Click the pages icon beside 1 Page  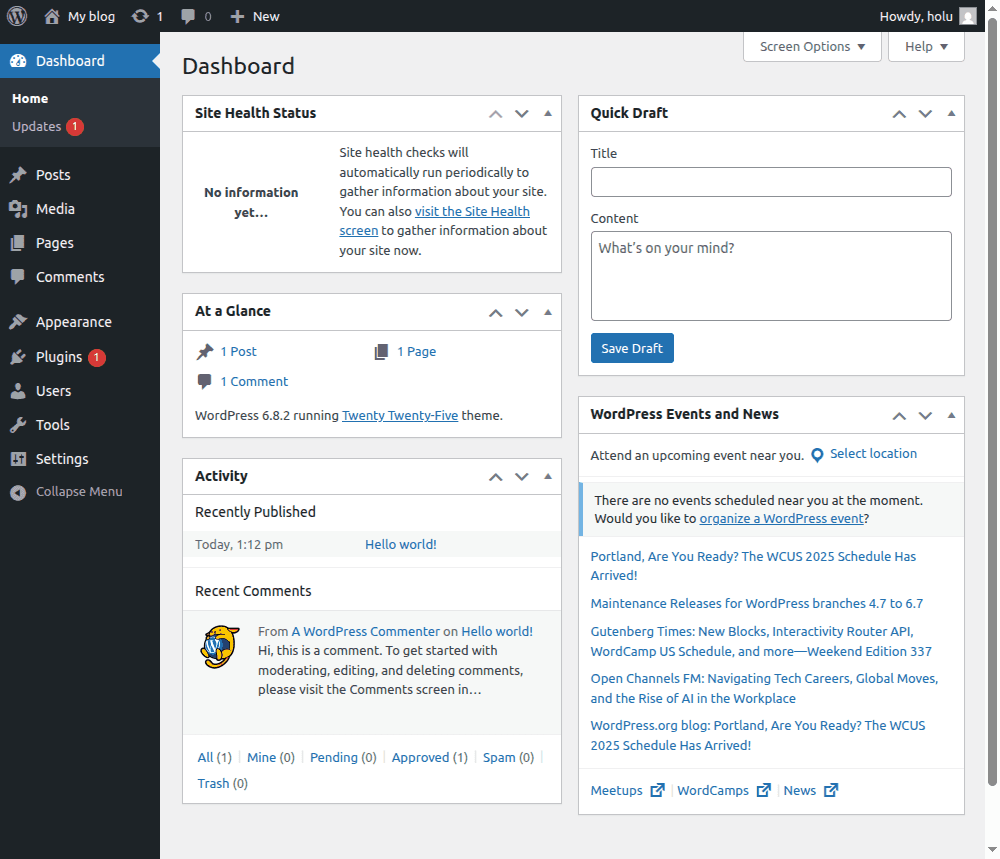pos(381,351)
